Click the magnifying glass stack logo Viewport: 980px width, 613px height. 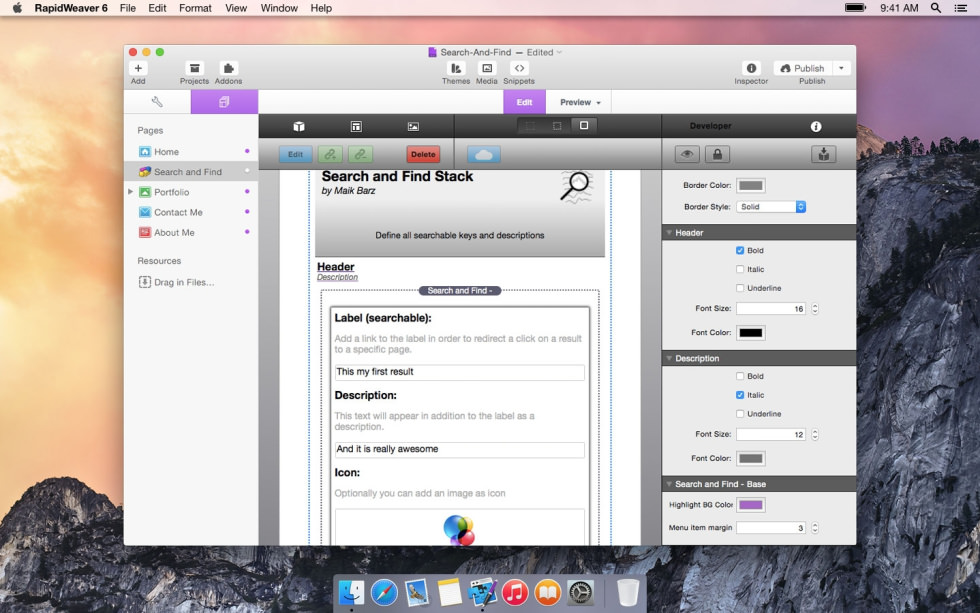(x=575, y=186)
